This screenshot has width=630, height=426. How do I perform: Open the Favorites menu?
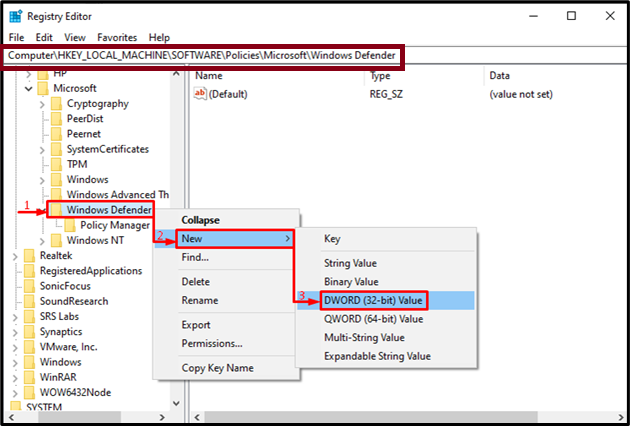click(119, 37)
